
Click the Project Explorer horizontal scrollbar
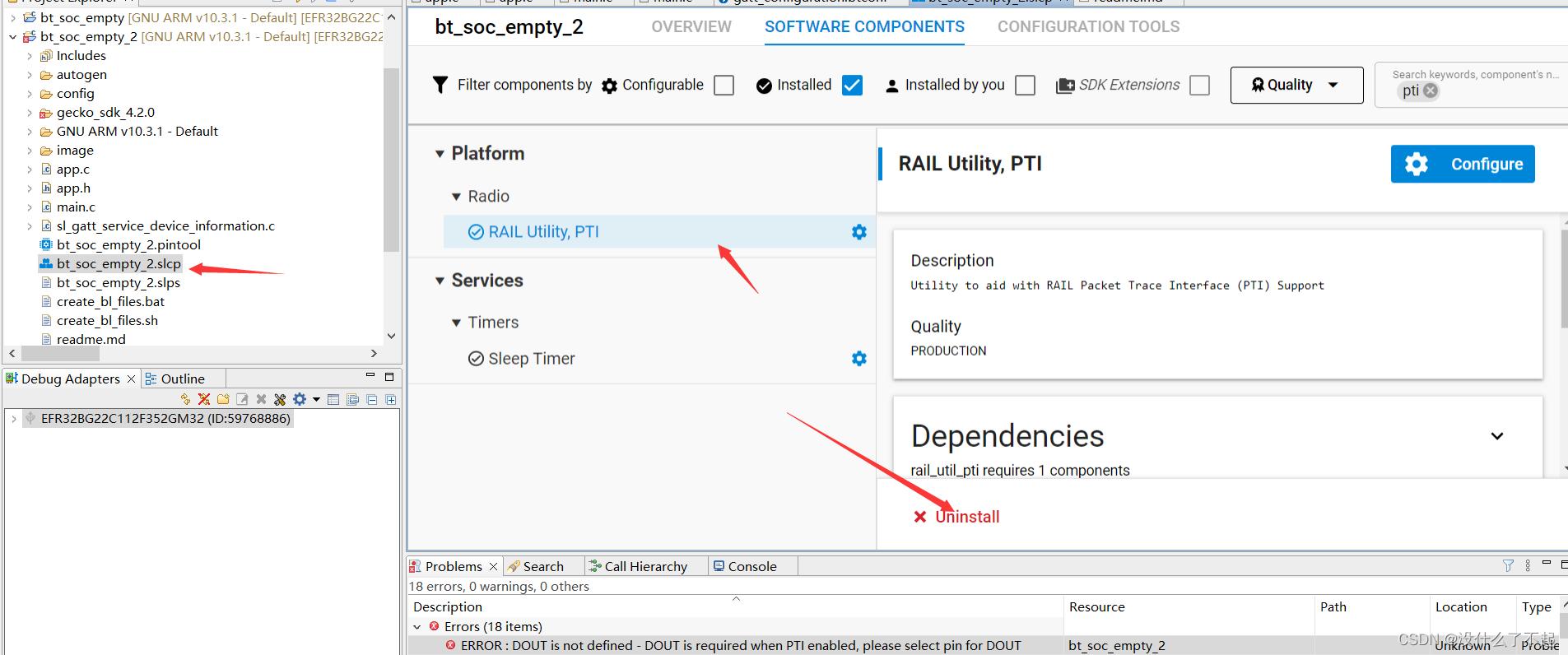coord(61,353)
